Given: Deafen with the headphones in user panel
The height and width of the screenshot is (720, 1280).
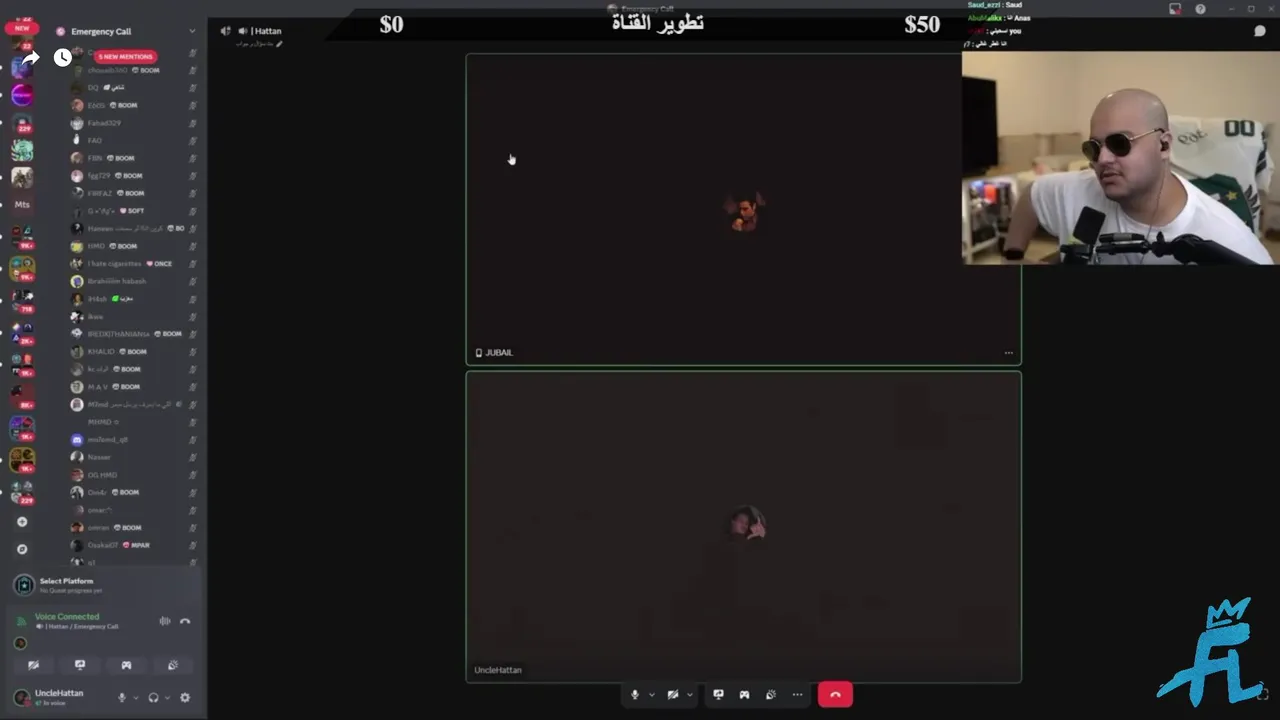Looking at the screenshot, I should pos(153,698).
